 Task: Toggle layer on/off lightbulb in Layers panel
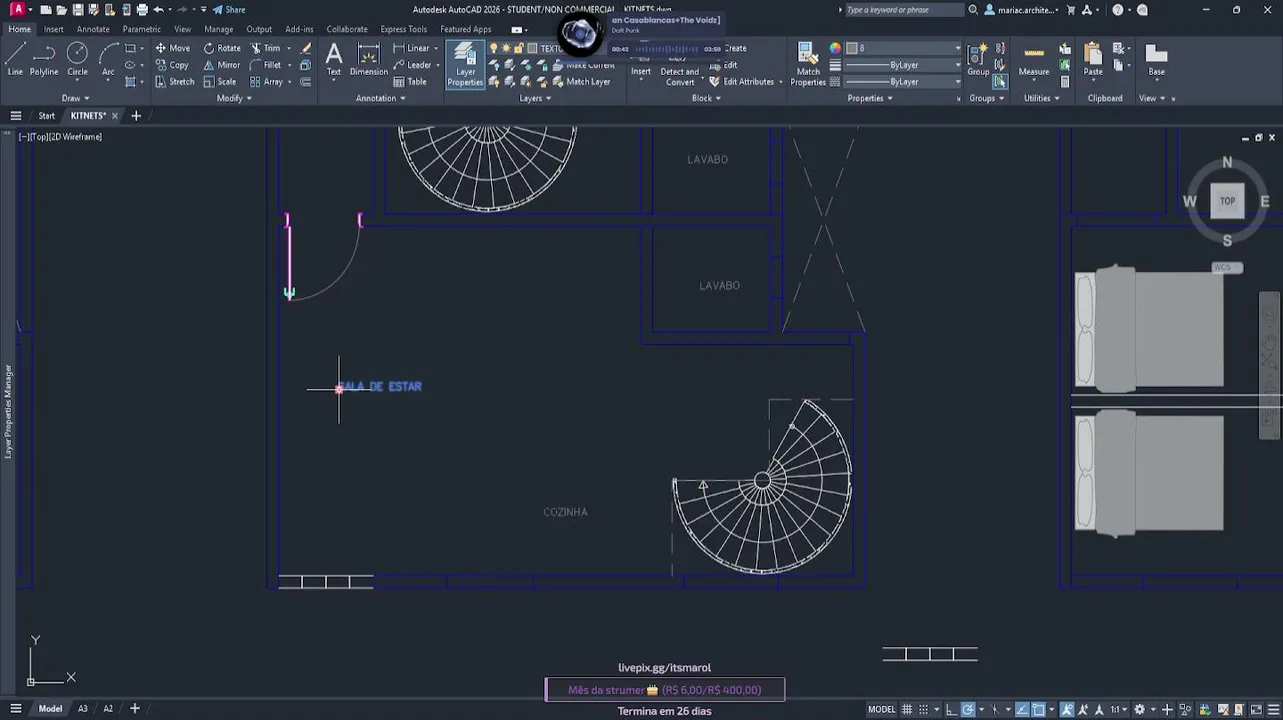[x=493, y=48]
